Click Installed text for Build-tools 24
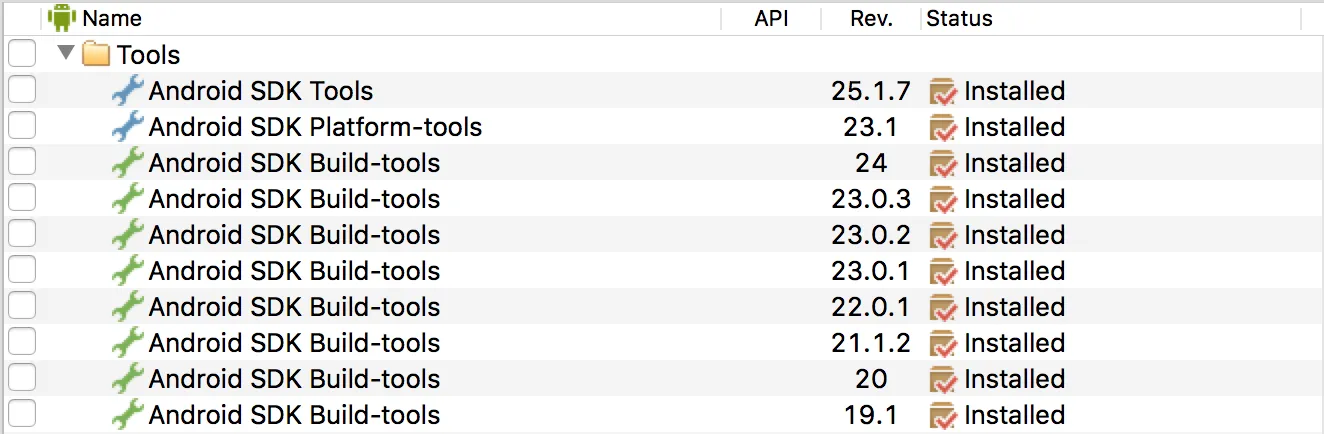The height and width of the screenshot is (434, 1324). 1015,163
